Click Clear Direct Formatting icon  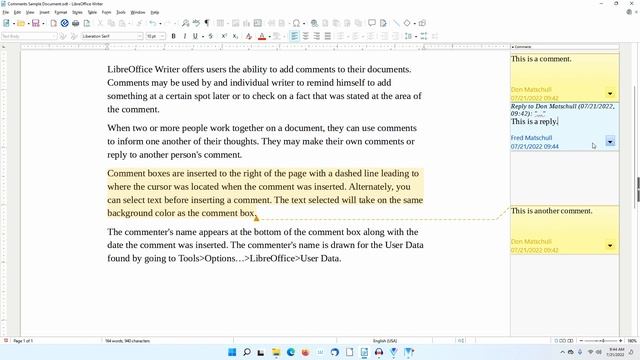(x=249, y=36)
